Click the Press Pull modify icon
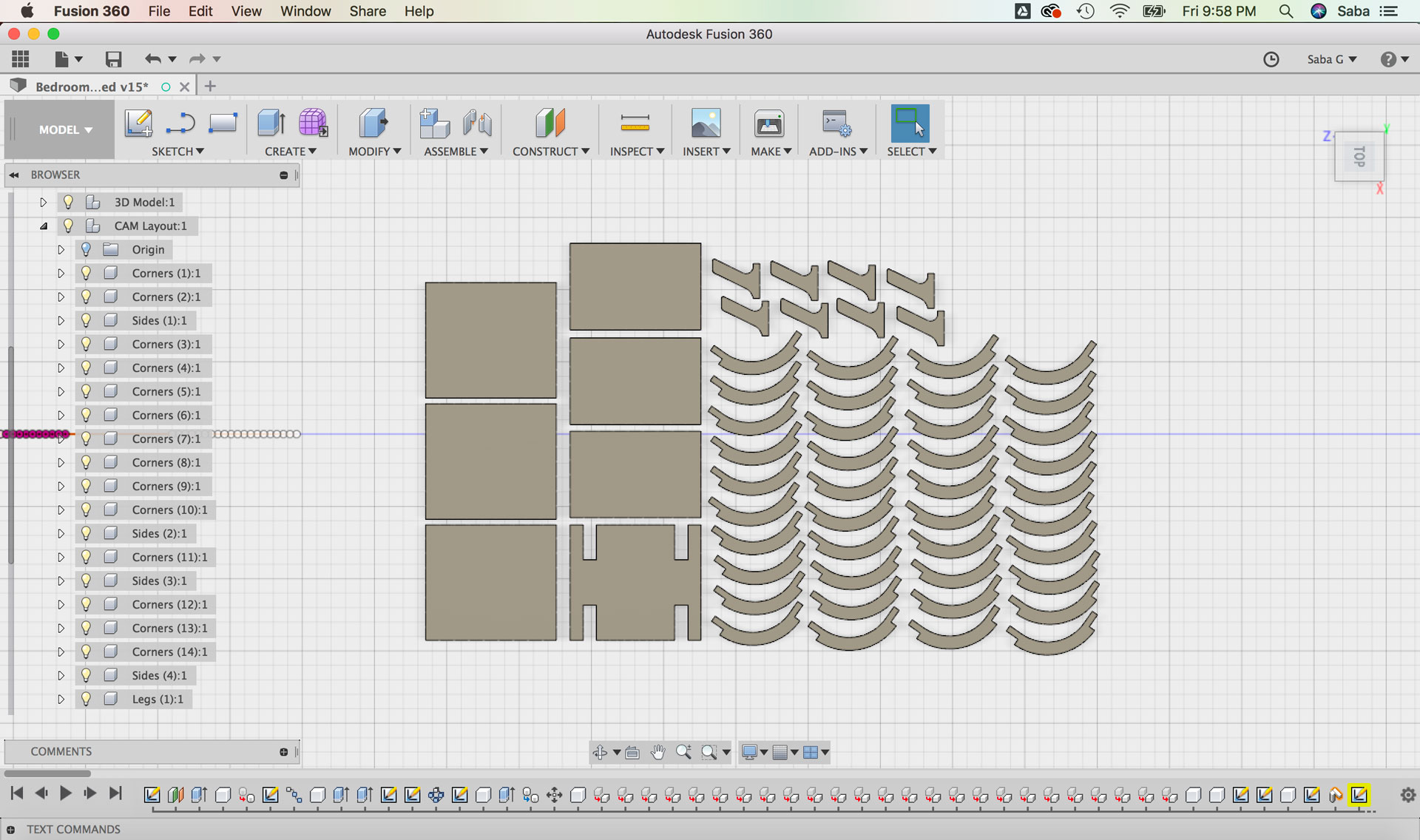The width and height of the screenshot is (1420, 840). pyautogui.click(x=373, y=123)
